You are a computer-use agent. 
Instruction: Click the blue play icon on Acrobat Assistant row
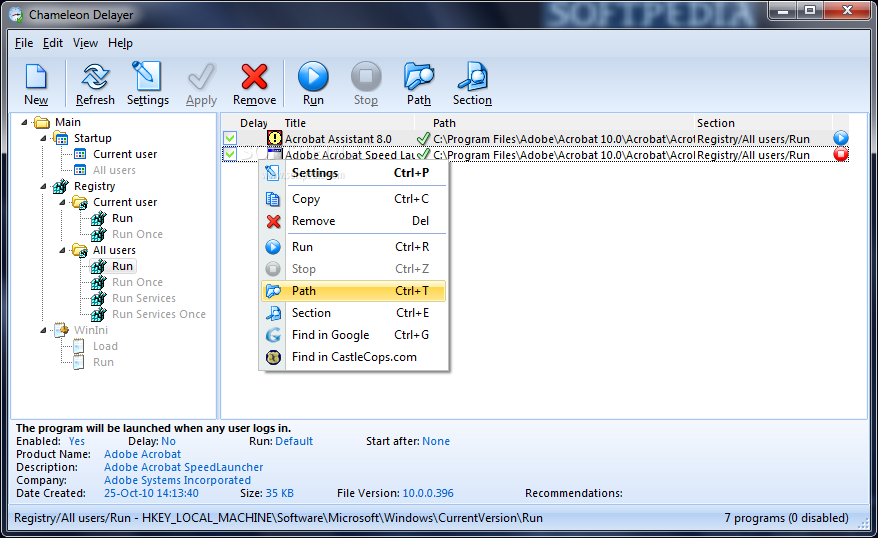tap(840, 138)
